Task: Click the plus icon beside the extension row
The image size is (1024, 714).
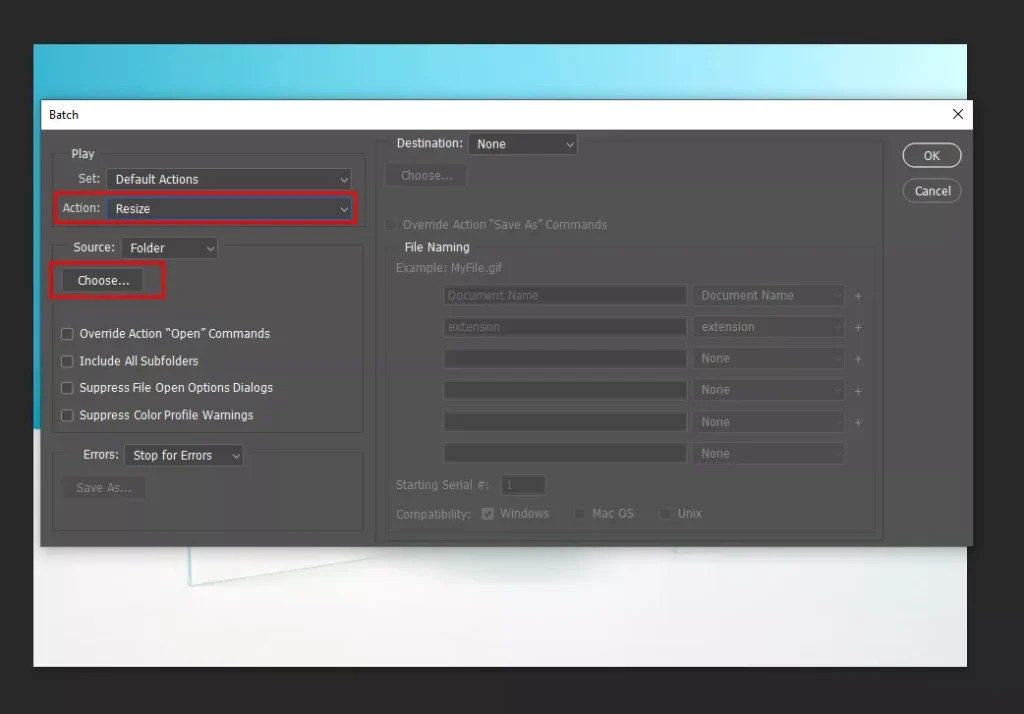Action: tap(858, 326)
